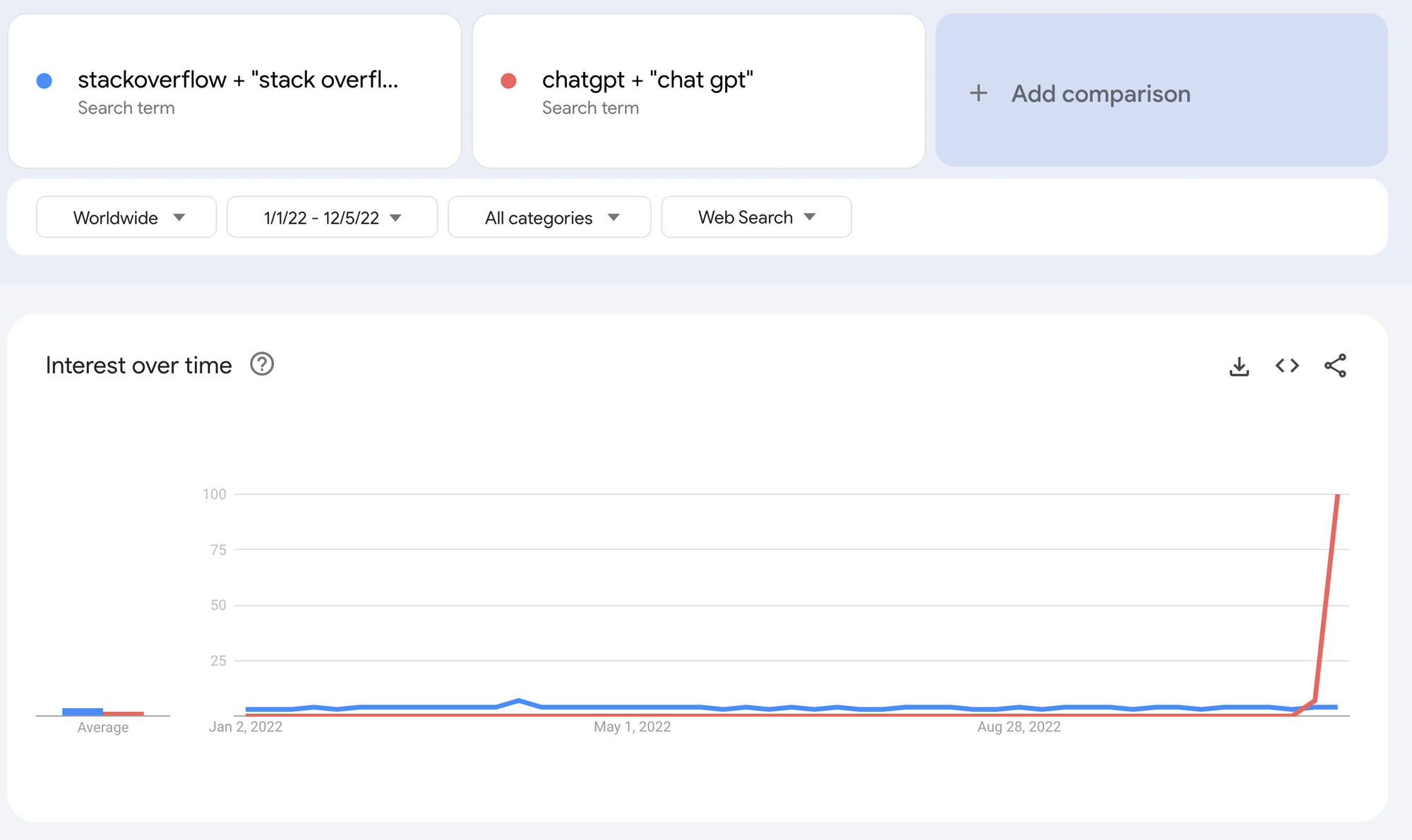Click the Worldwide location filter dropdown
Viewport: 1412px width, 840px height.
coord(126,217)
